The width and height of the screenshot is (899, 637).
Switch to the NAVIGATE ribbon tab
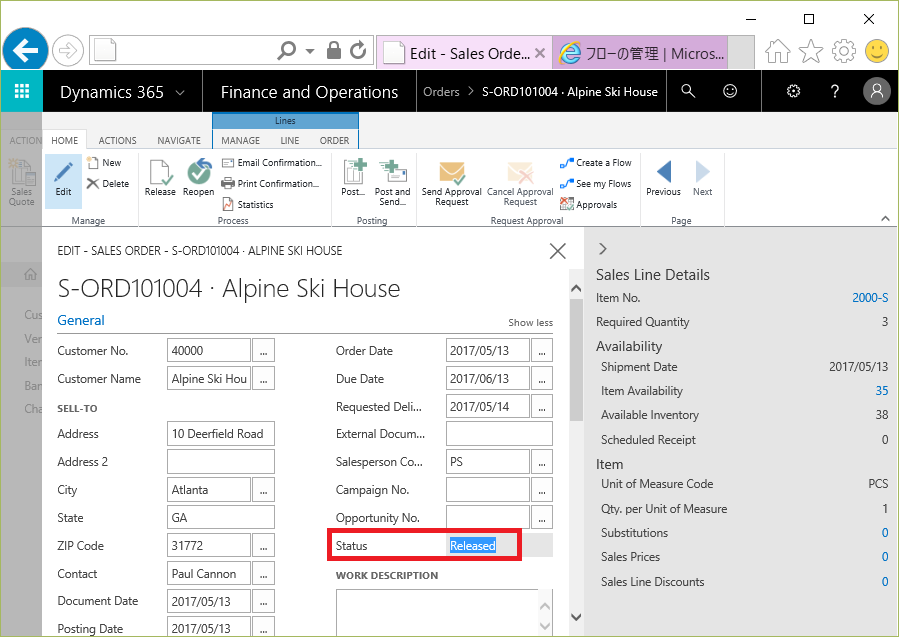tap(179, 140)
